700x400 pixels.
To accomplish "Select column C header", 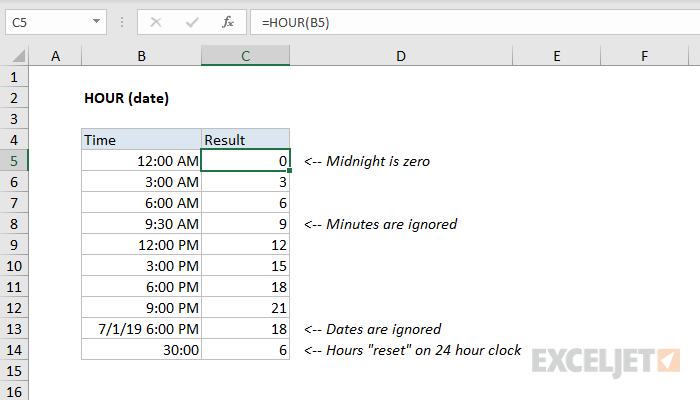I will (x=246, y=56).
